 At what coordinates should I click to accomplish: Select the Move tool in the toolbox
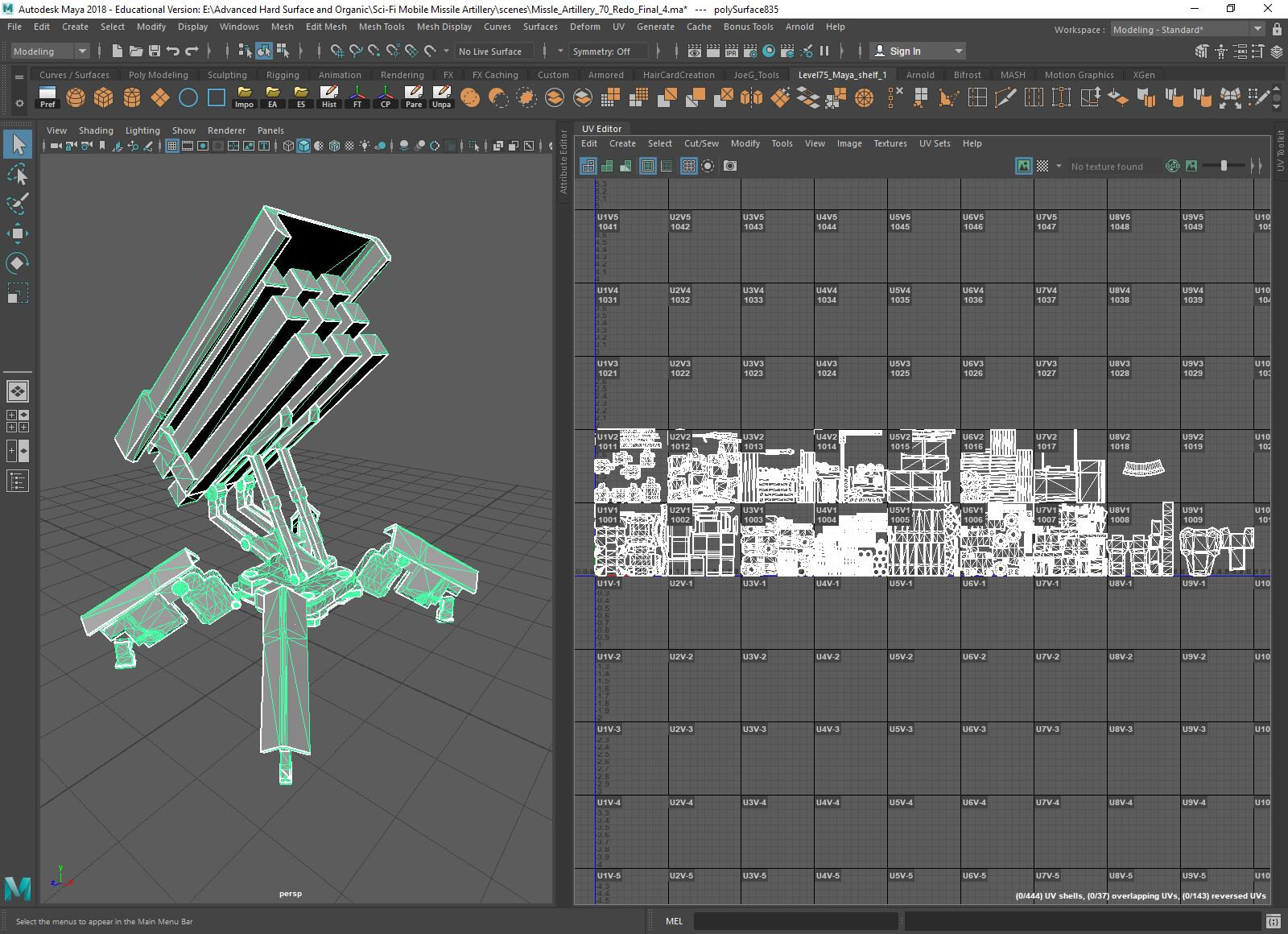(18, 233)
